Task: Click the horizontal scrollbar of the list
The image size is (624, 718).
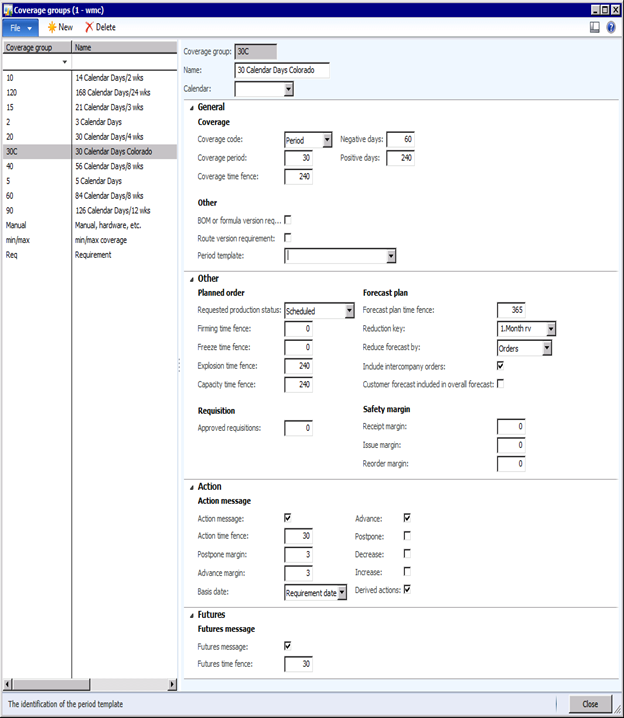Action: 88,684
